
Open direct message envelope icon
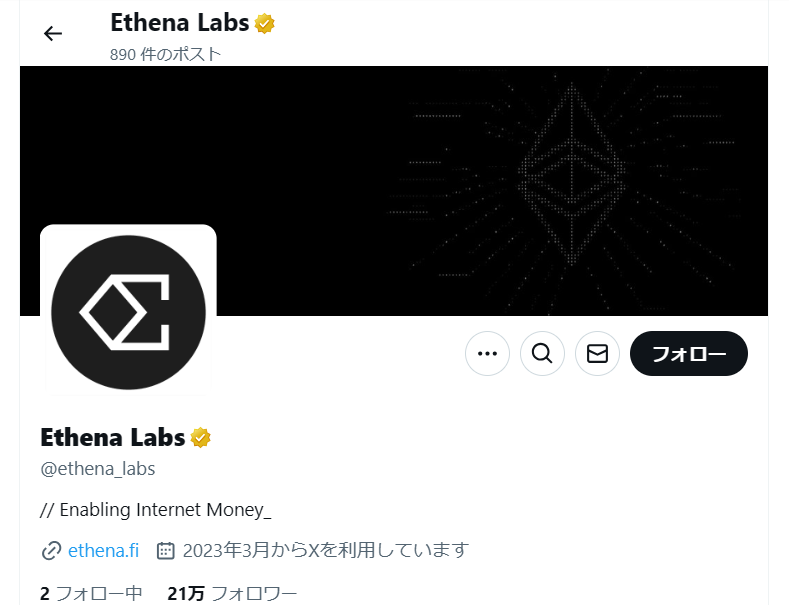tap(597, 353)
